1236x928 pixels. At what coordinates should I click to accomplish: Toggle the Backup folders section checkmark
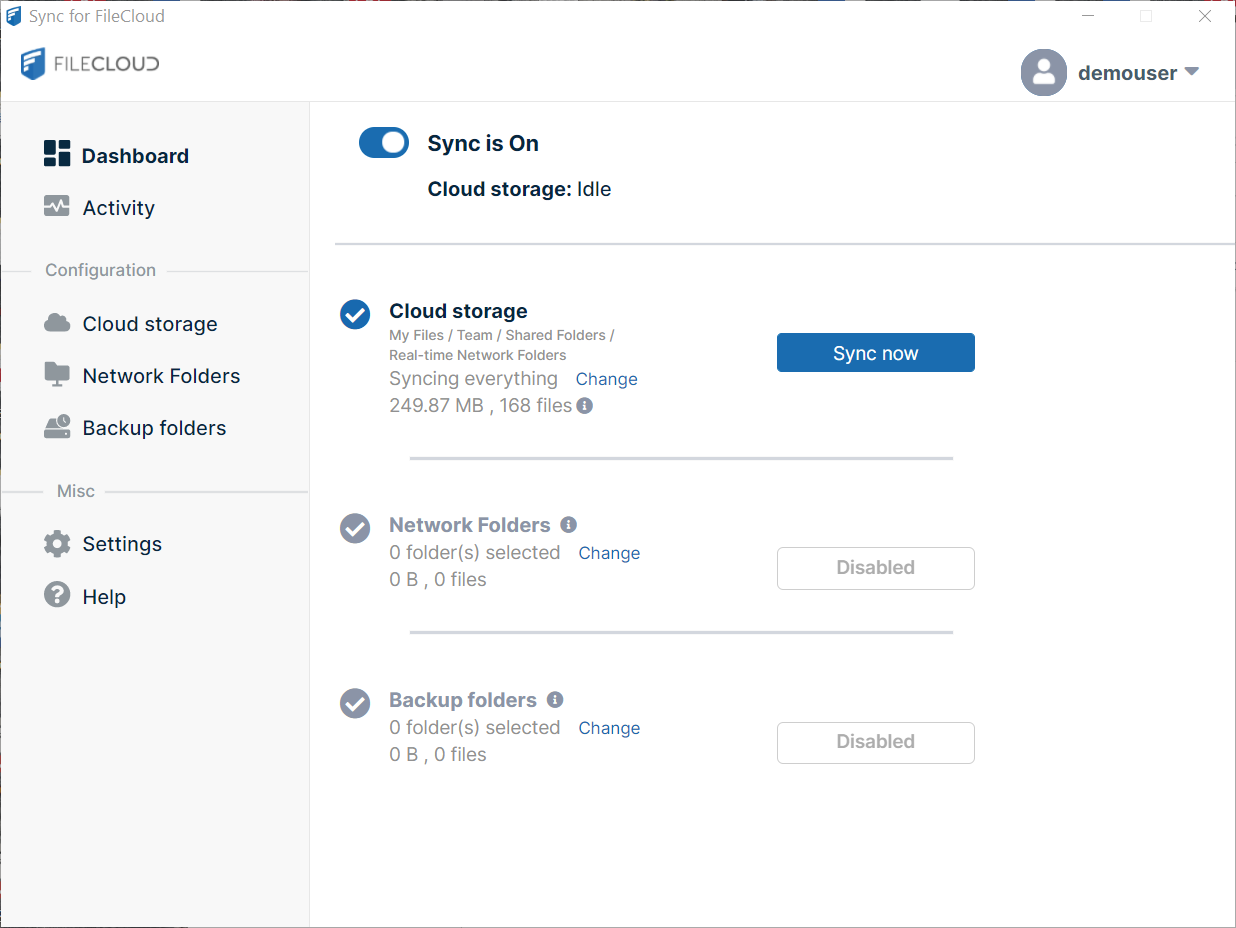click(355, 703)
